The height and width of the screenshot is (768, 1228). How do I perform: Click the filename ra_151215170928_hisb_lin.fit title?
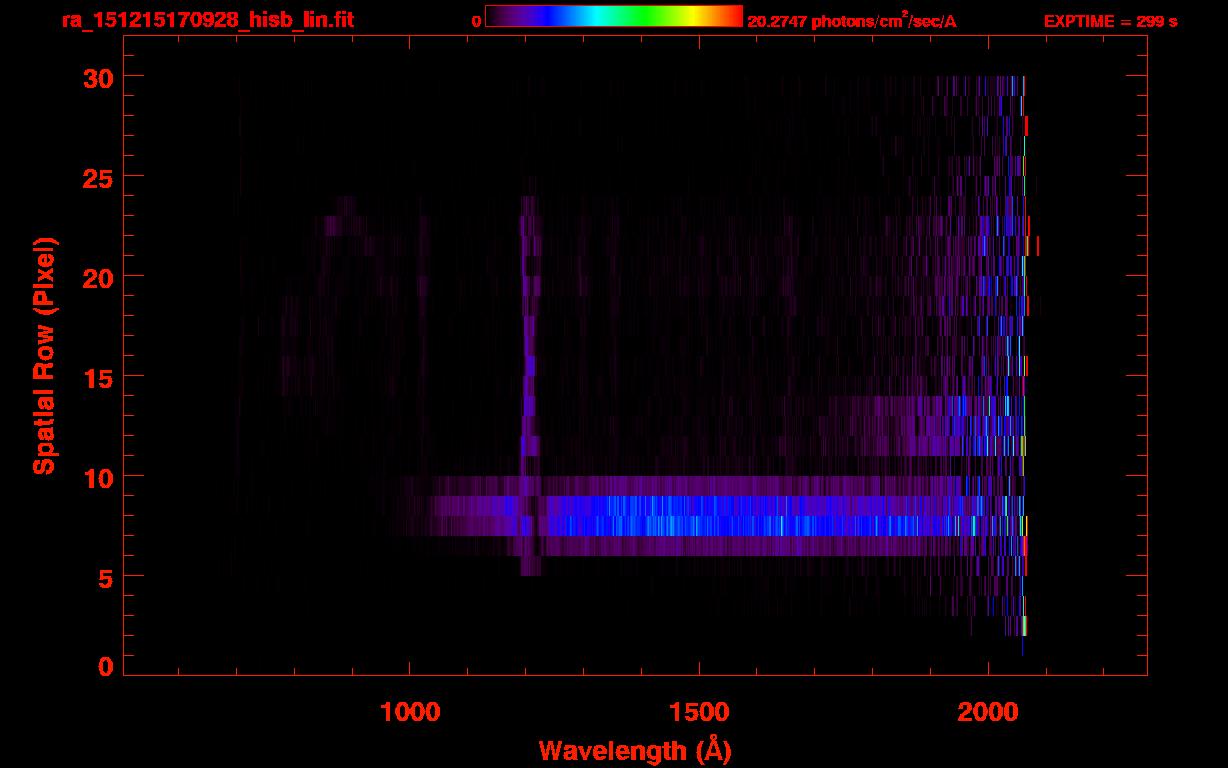click(x=207, y=20)
